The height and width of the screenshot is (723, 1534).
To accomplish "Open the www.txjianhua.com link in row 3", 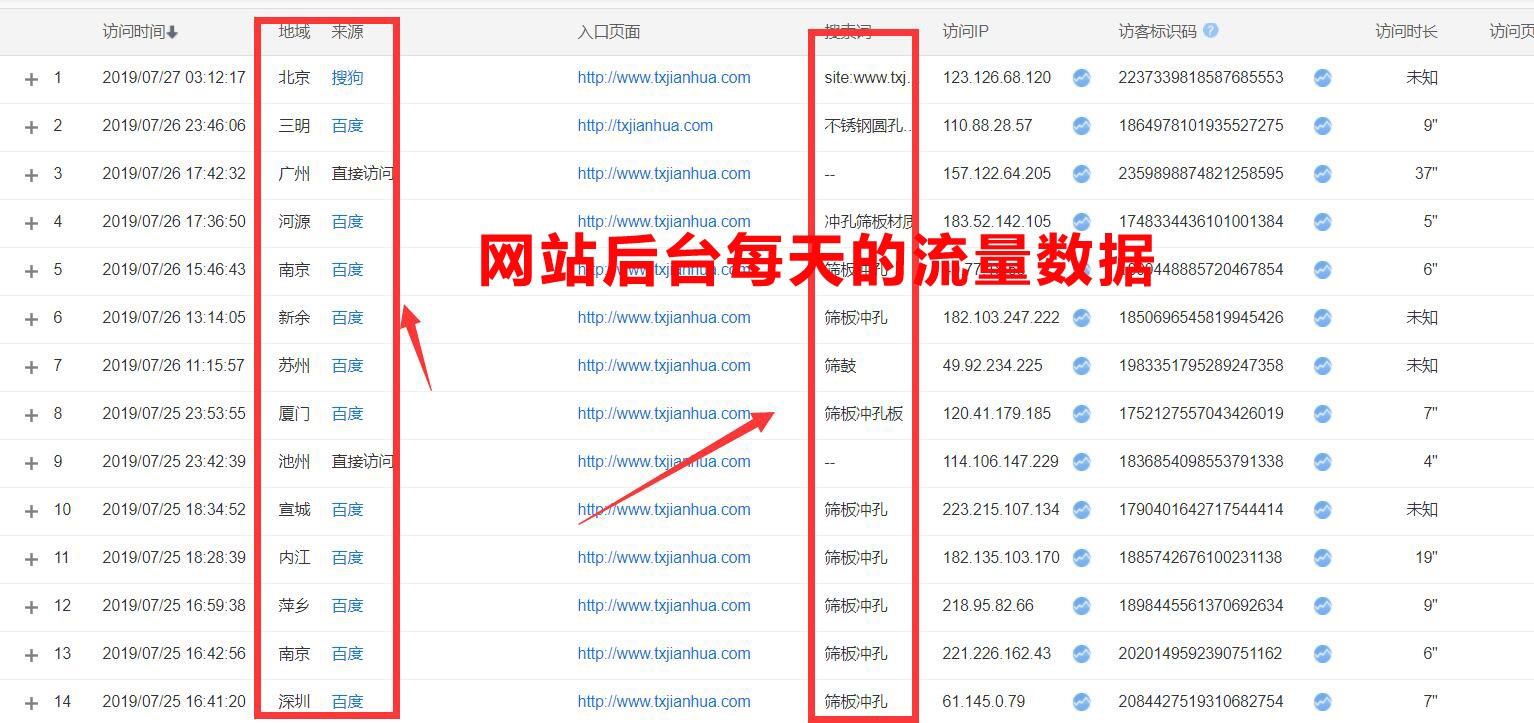I will point(664,174).
